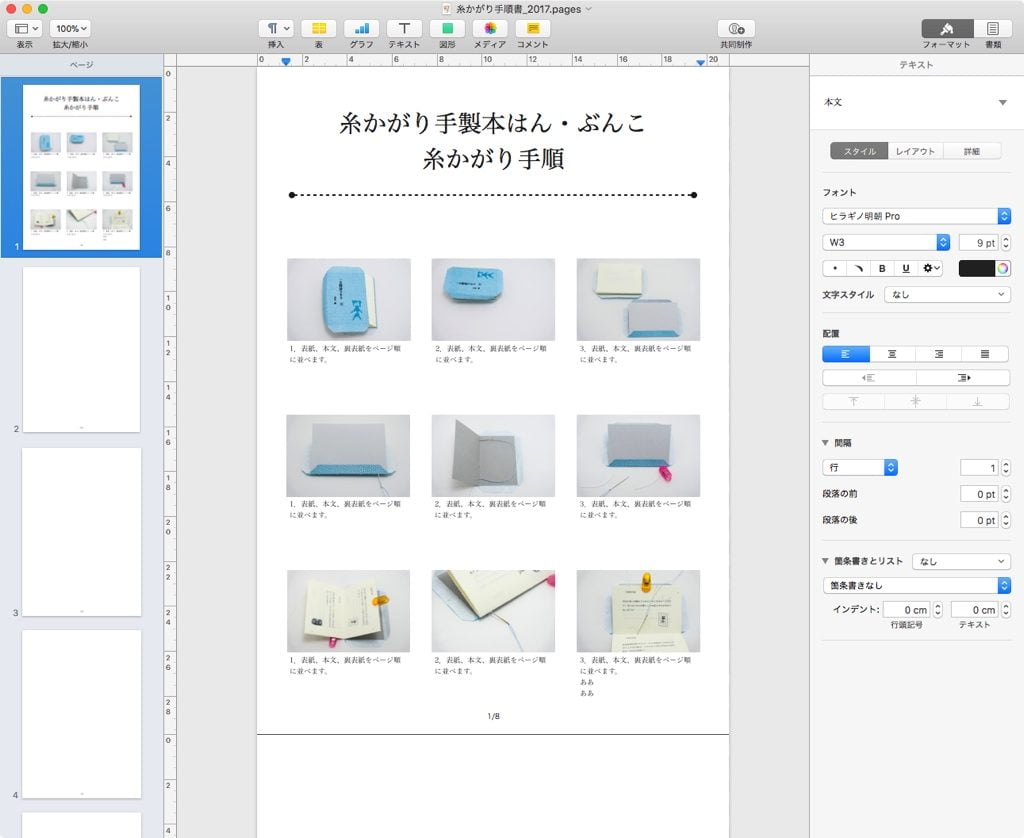1024x838 pixels.
Task: Switch to the スタイル tab
Action: 859,151
